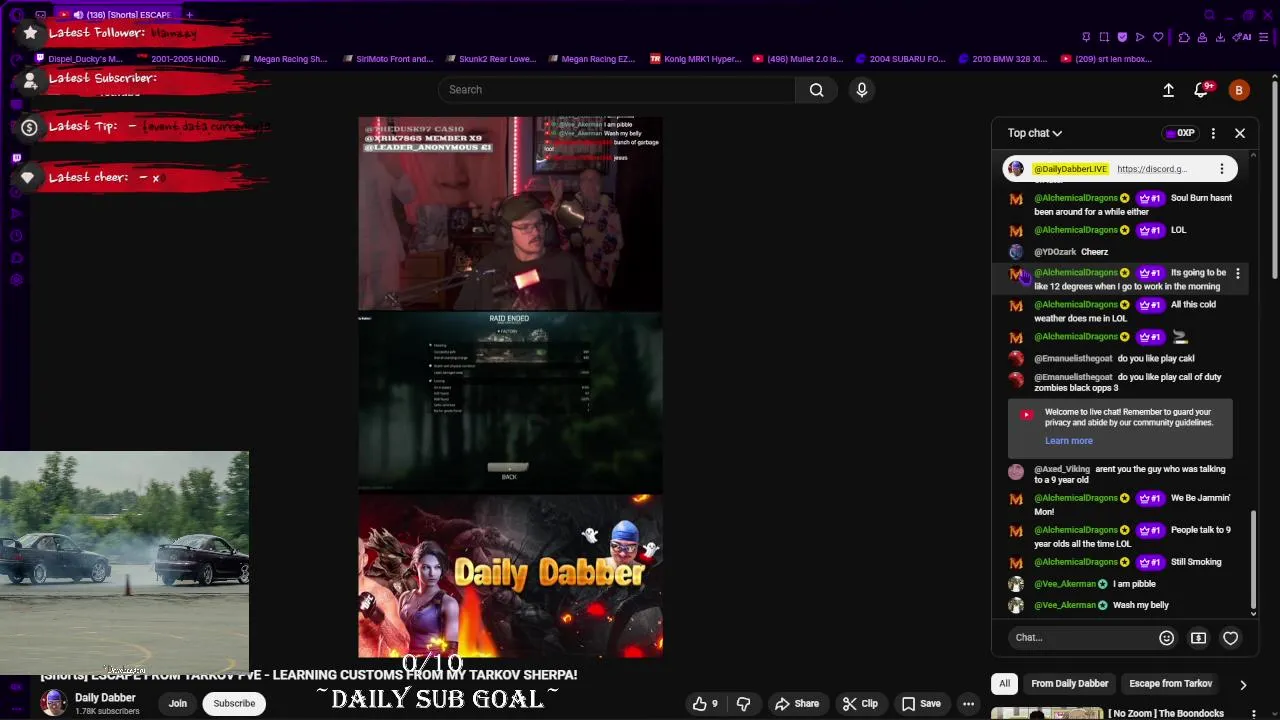This screenshot has width=1280, height=720.
Task: Open the Dispel_Ducky's bookmark
Action: (x=78, y=59)
